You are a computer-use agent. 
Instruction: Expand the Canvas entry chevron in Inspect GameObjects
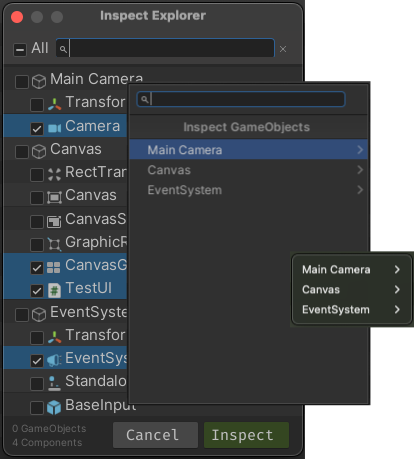[360, 170]
